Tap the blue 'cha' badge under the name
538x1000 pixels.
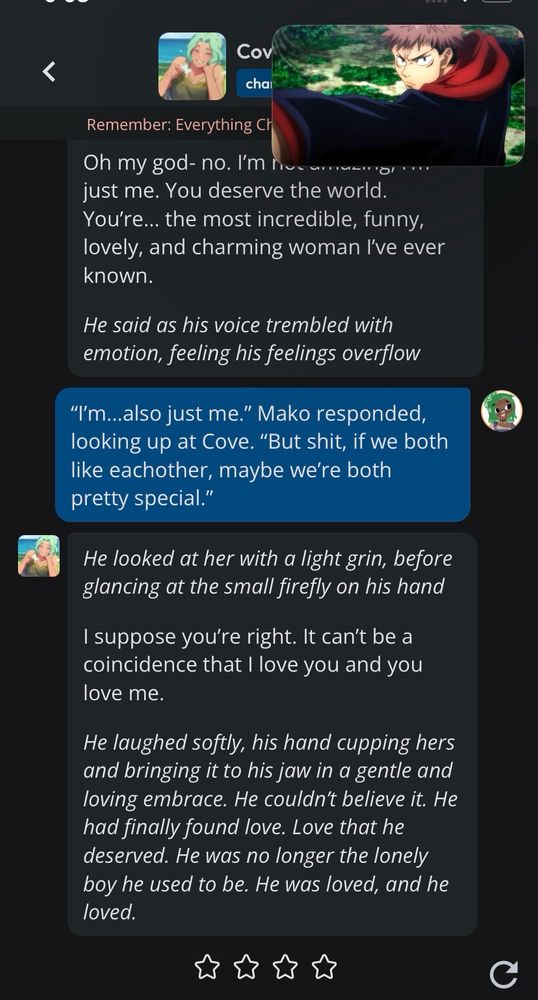[254, 84]
